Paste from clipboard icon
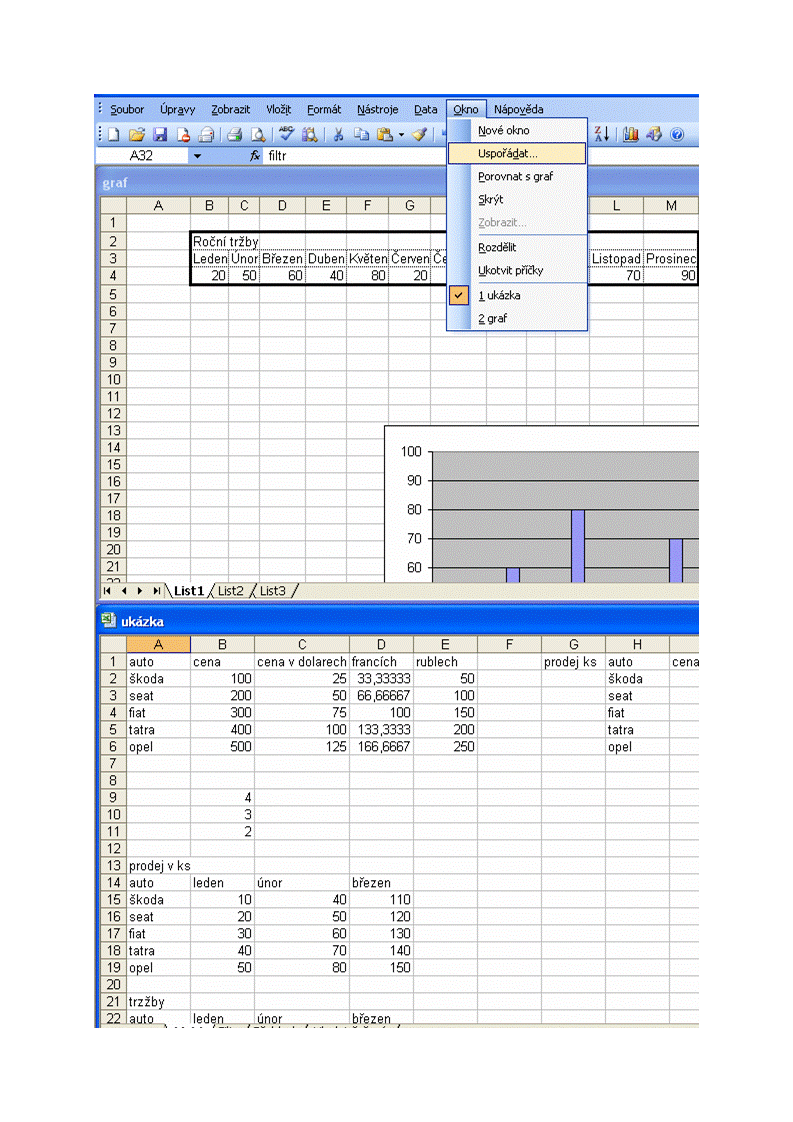793x1122 pixels. (385, 134)
